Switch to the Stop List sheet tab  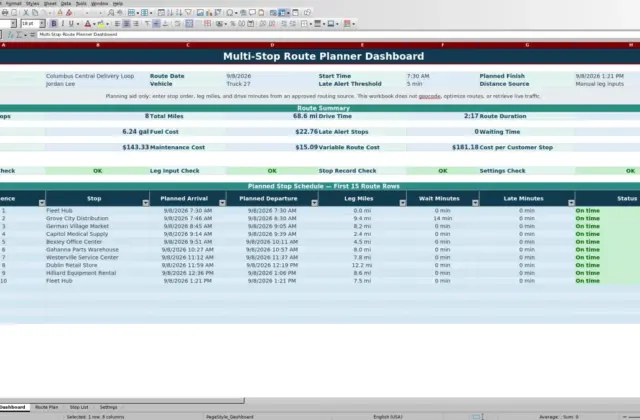coord(79,407)
